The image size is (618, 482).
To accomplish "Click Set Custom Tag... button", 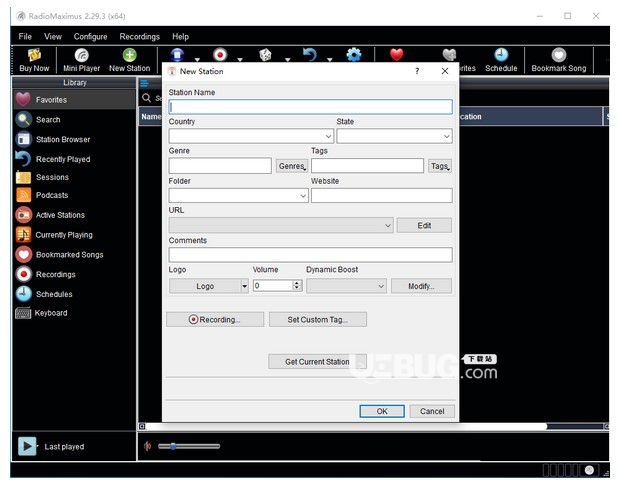I will pyautogui.click(x=318, y=319).
